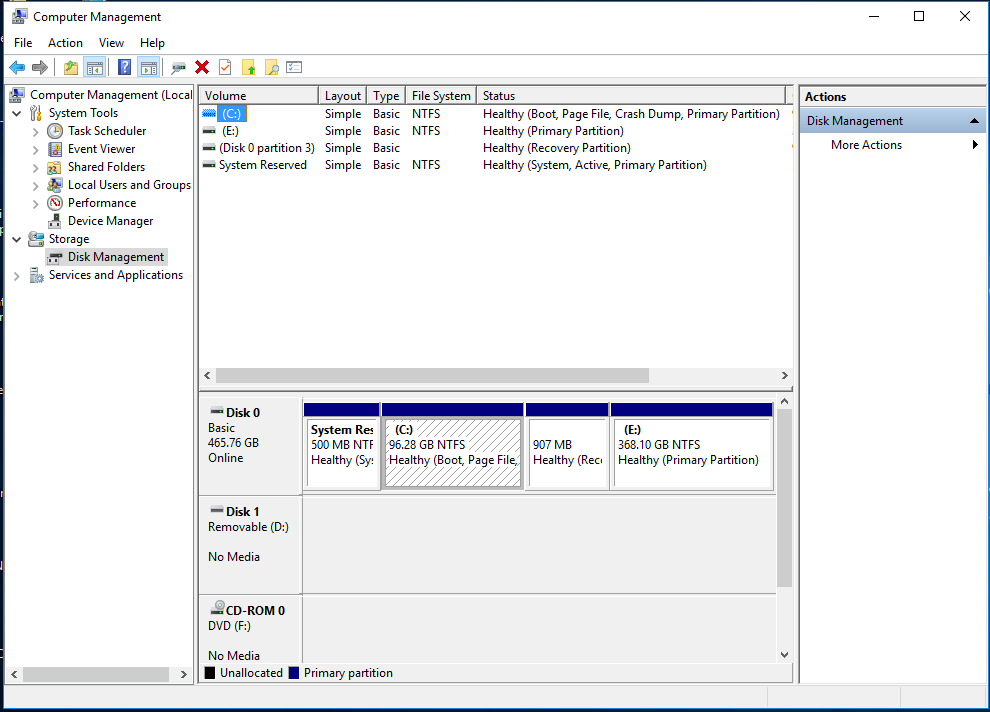Click the Disk 0 Basic label panel
990x712 pixels.
click(251, 446)
